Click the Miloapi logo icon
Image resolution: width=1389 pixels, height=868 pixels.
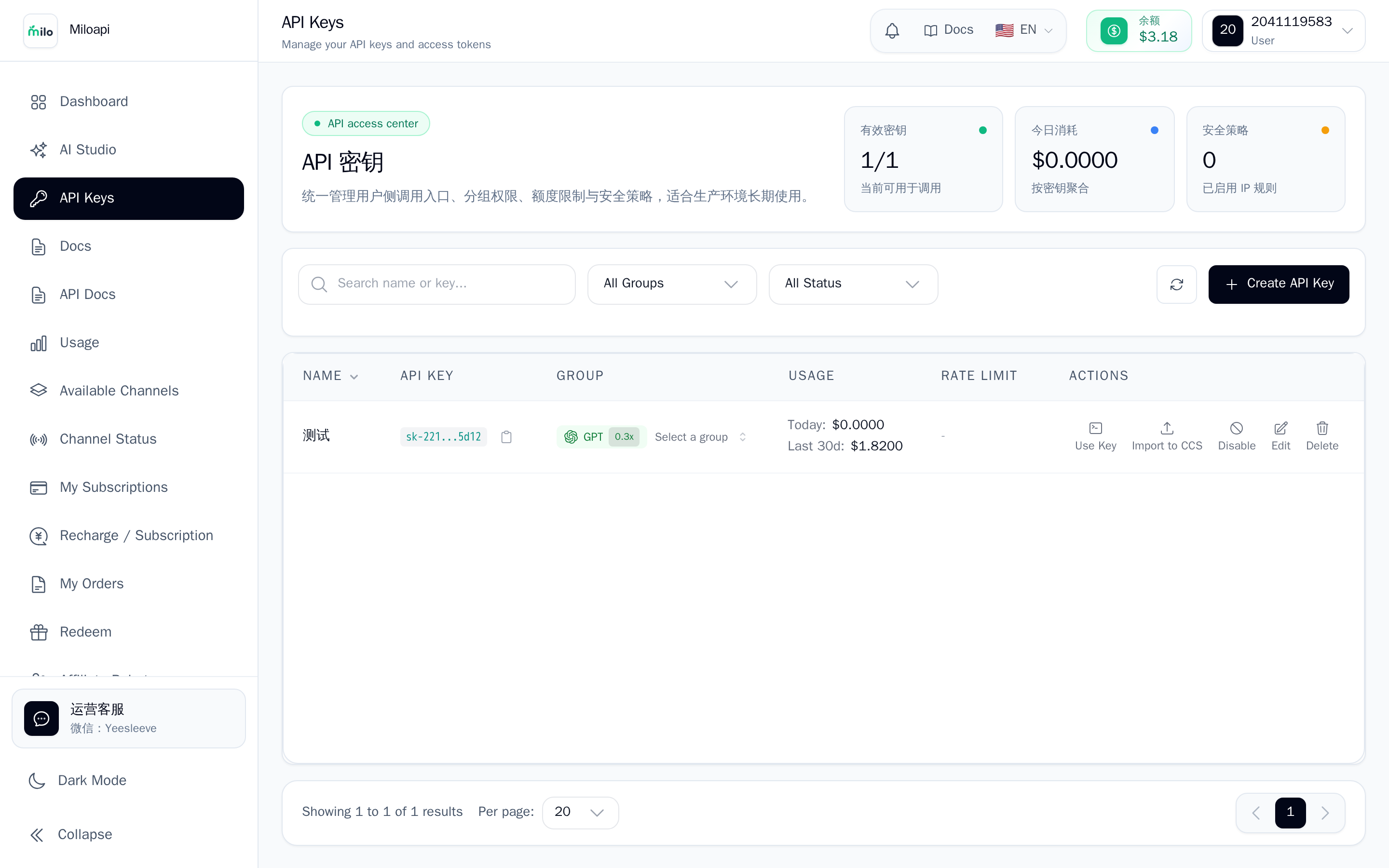[40, 30]
